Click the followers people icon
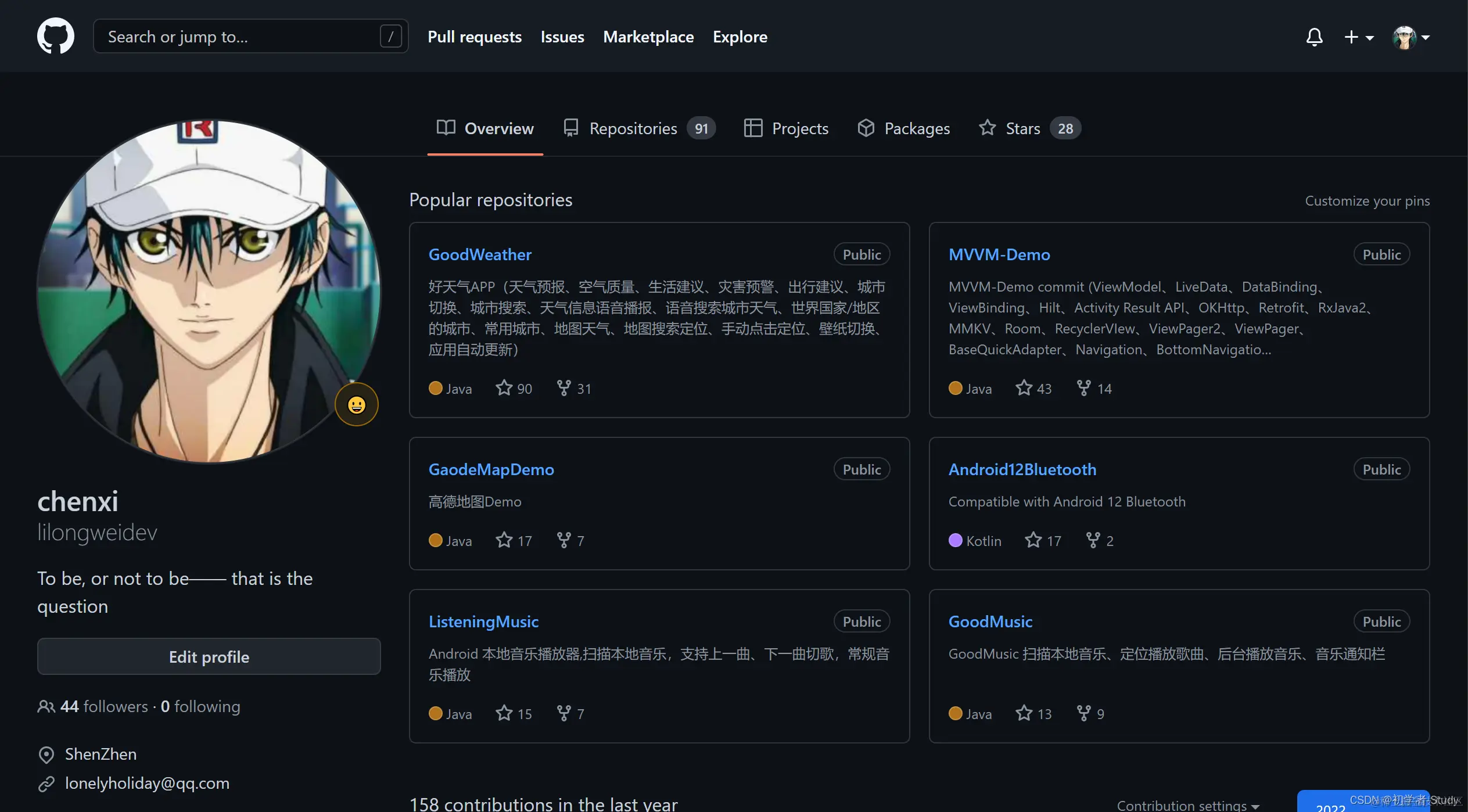The width and height of the screenshot is (1468, 812). click(46, 706)
